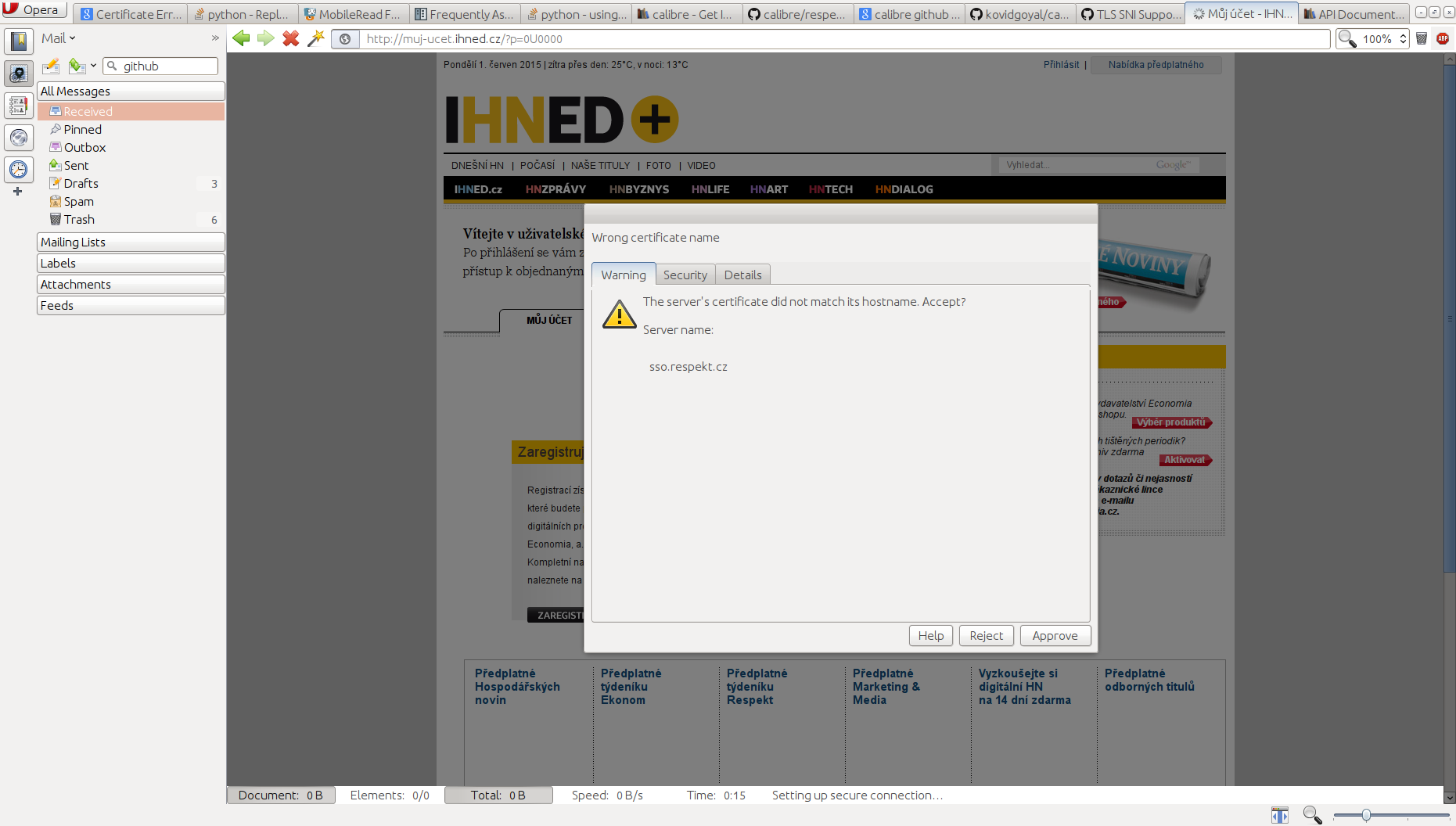Click the Adblock ABP icon
The width and height of the screenshot is (1456, 826).
1443,38
